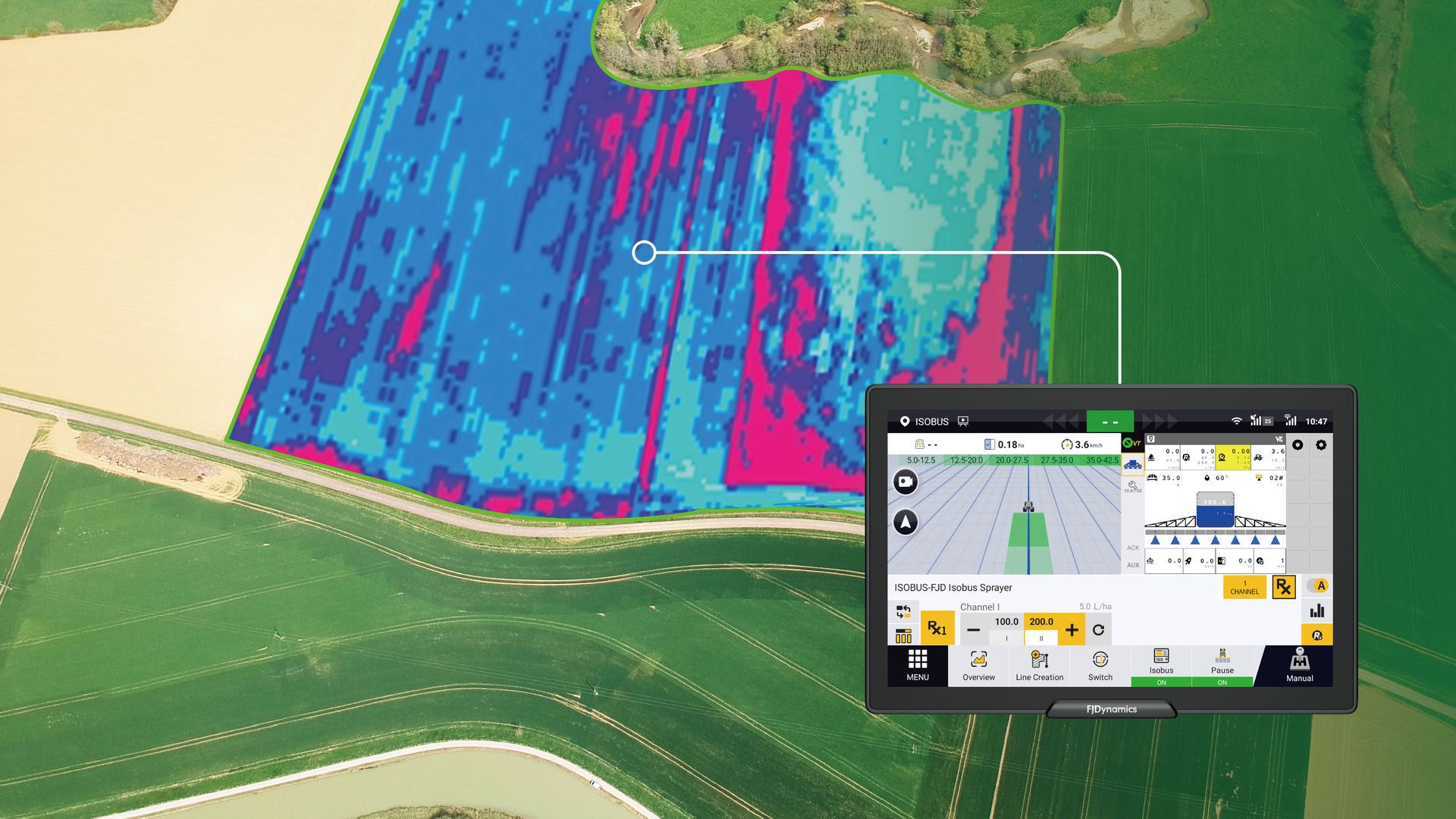1456x819 pixels.
Task: Decrease the channel rate with minus
Action: click(x=974, y=630)
